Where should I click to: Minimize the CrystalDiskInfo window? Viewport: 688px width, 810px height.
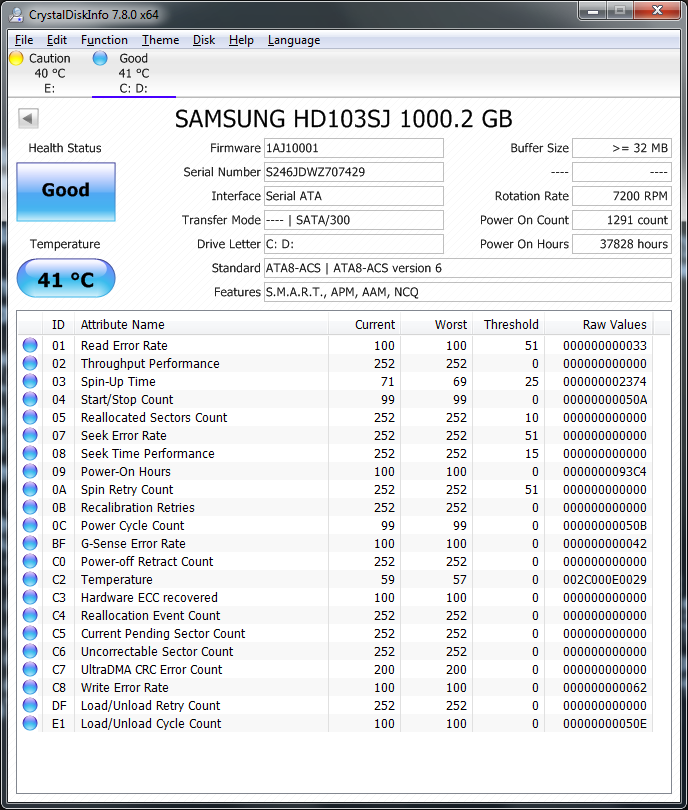pyautogui.click(x=593, y=11)
